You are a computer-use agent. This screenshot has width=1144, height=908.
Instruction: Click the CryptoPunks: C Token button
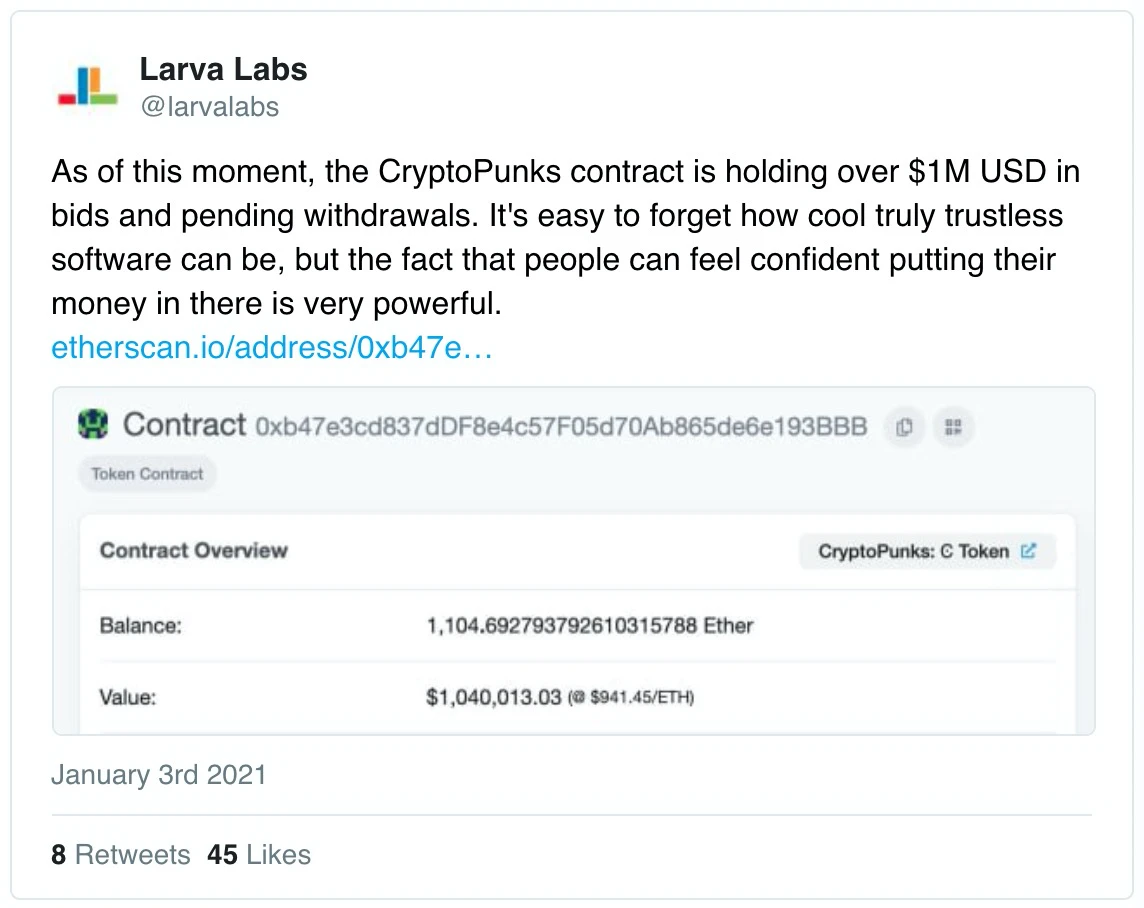[x=913, y=551]
